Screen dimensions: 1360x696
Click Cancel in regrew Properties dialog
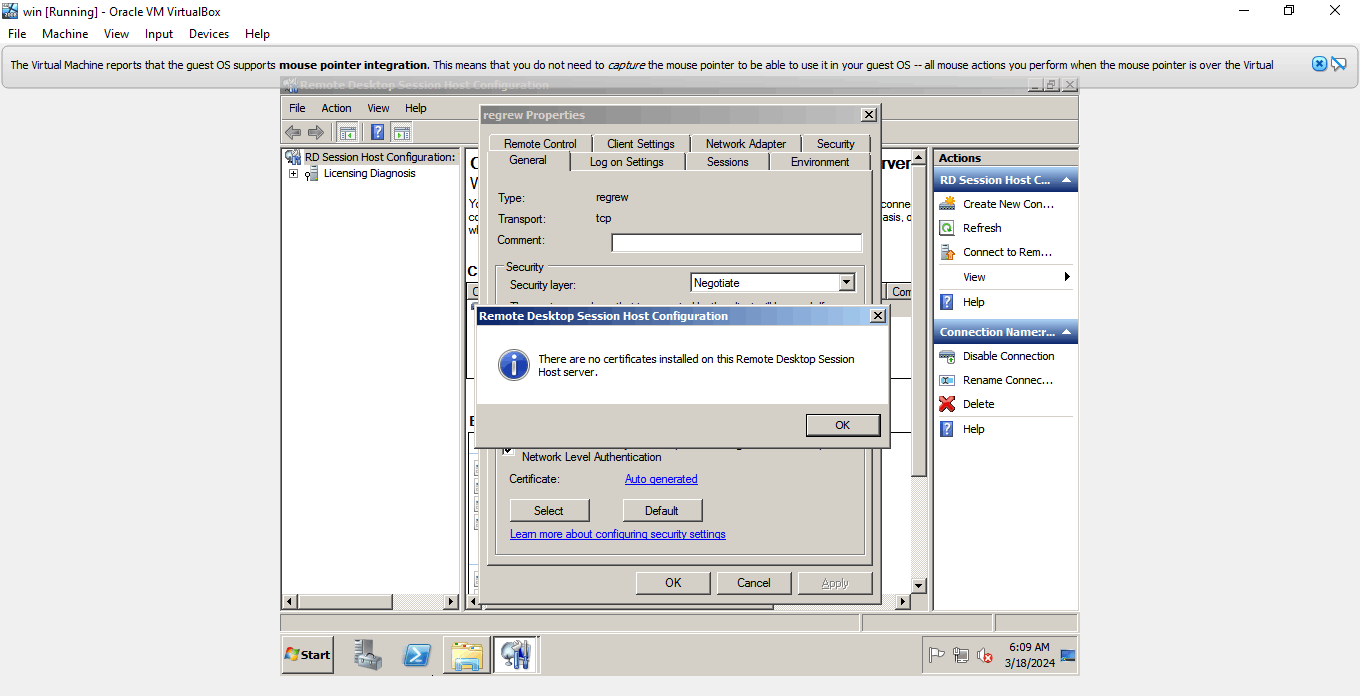[754, 583]
